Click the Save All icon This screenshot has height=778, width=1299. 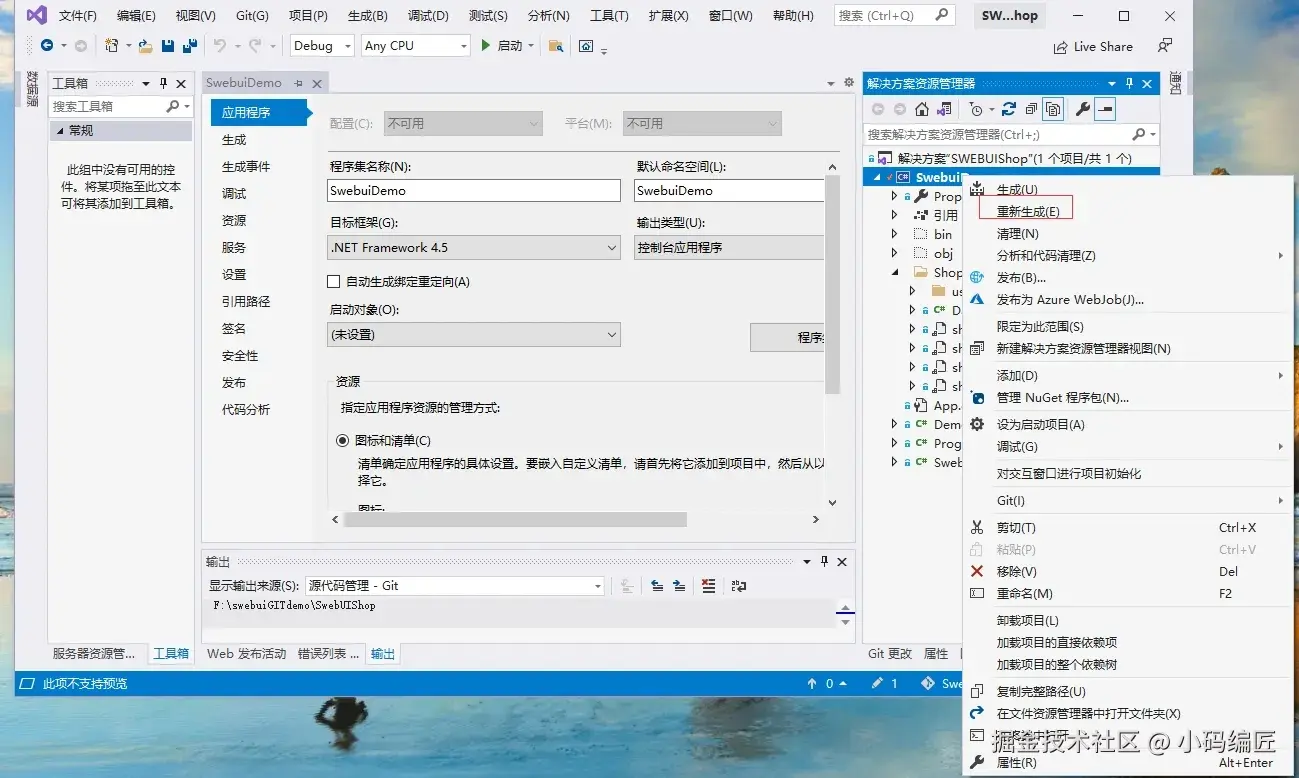click(x=188, y=46)
